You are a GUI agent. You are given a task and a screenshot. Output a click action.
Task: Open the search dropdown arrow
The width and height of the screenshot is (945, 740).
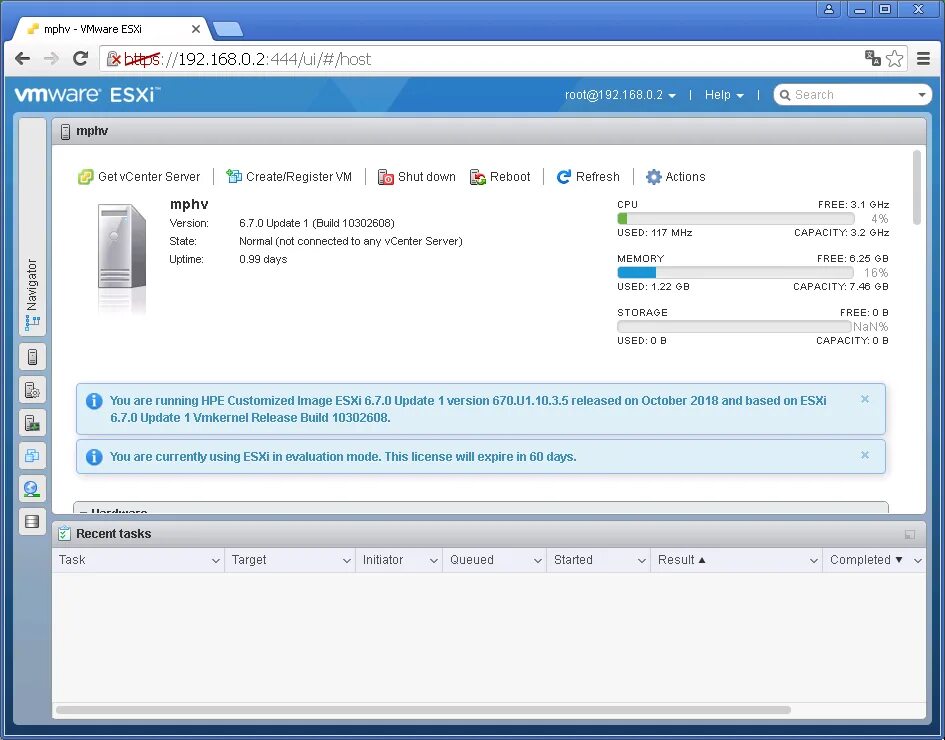pyautogui.click(x=921, y=95)
